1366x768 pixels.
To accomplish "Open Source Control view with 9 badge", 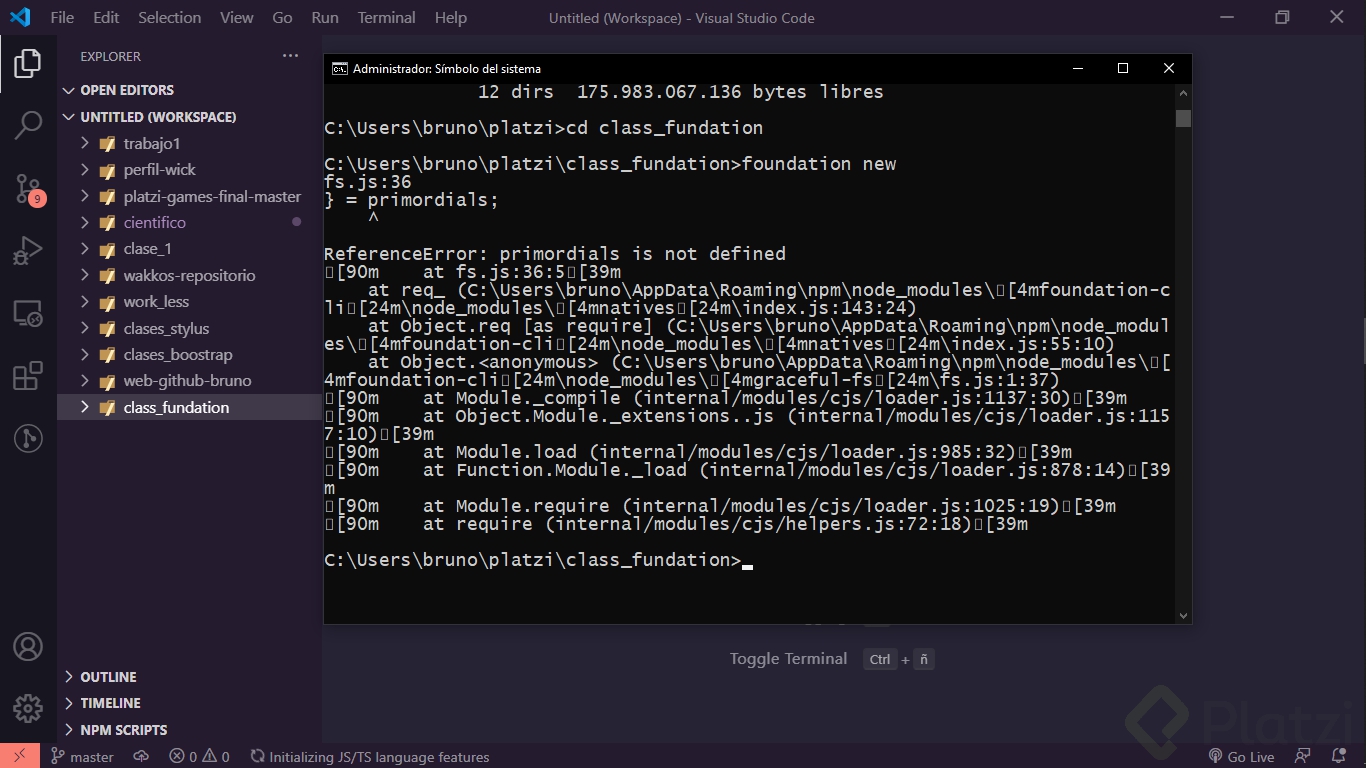I will pyautogui.click(x=28, y=189).
